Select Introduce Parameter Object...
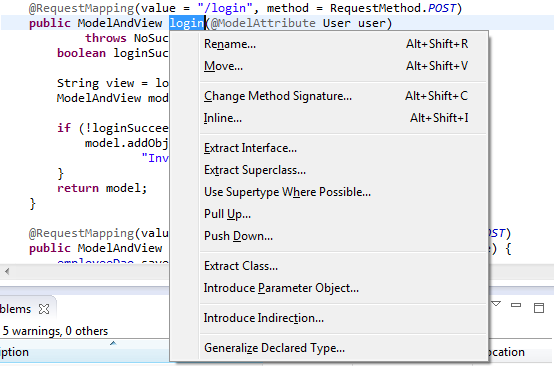 [343, 288]
